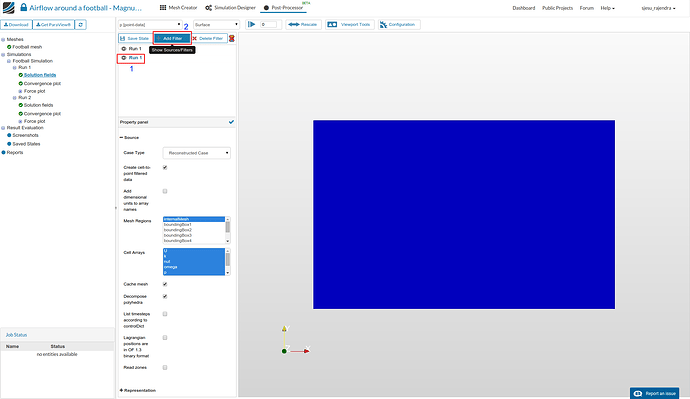Open the Case Type Reconstructed Case dropdown

(197, 153)
